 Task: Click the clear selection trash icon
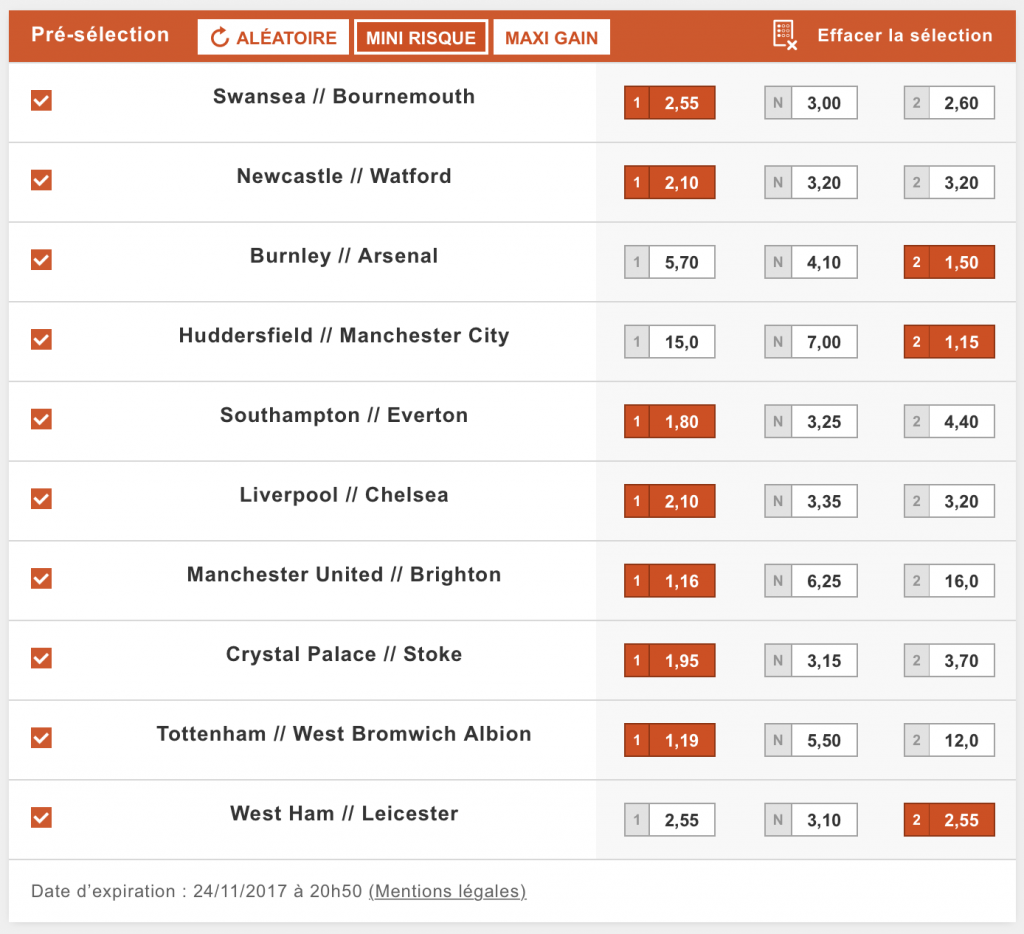[x=785, y=35]
